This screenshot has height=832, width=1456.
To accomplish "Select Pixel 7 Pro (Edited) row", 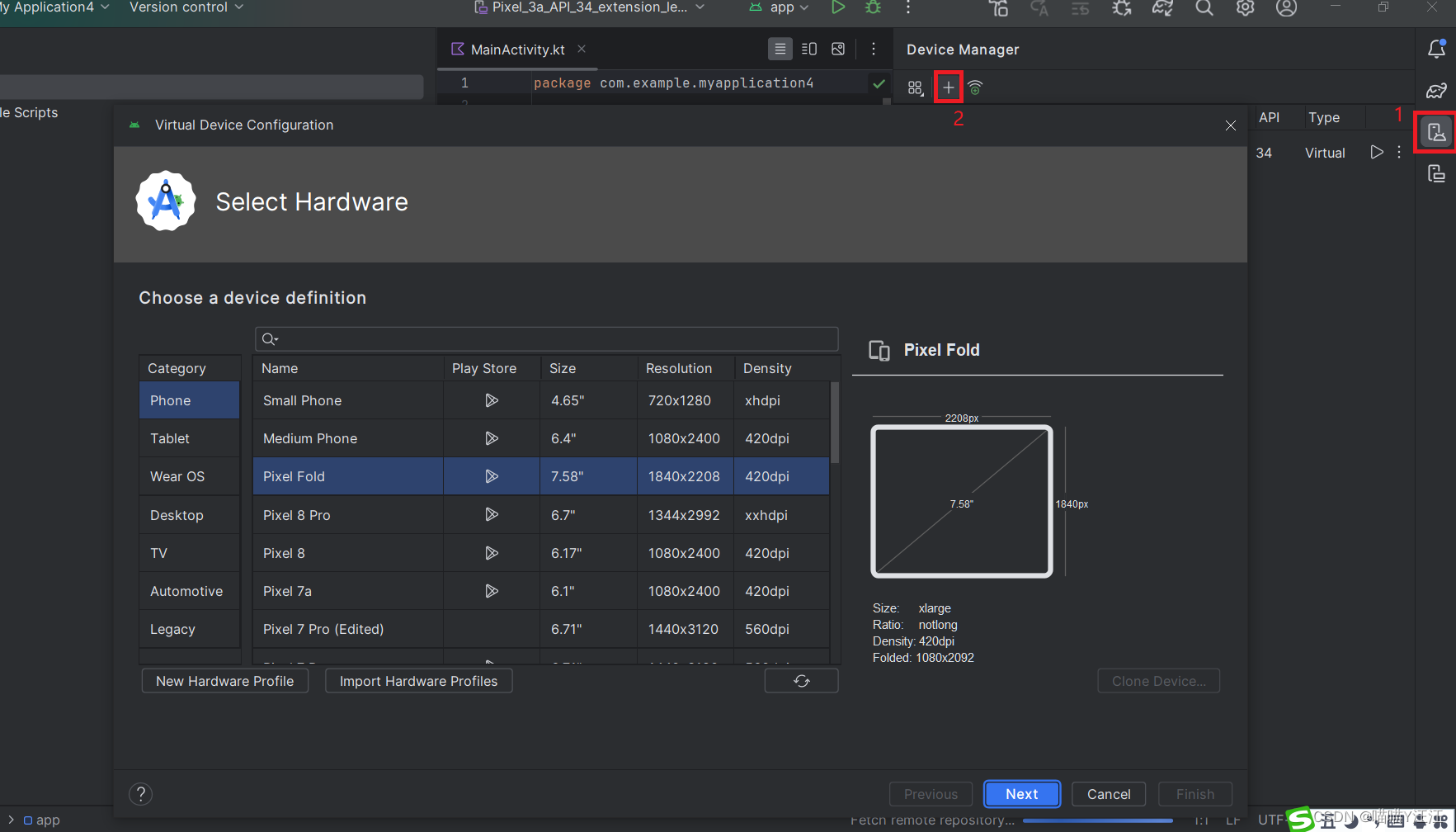I will [541, 629].
